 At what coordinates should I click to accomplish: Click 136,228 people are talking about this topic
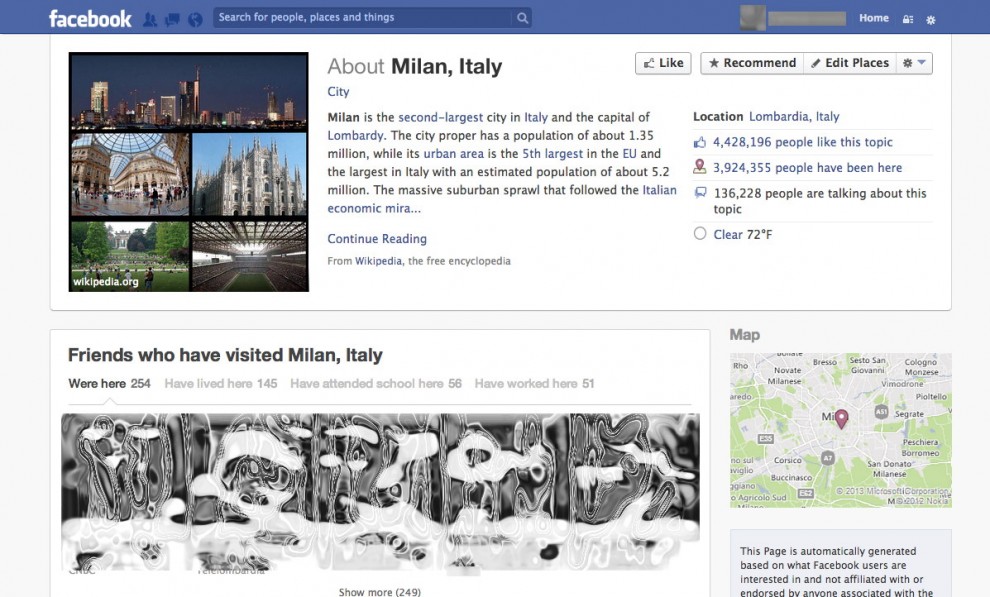point(820,201)
